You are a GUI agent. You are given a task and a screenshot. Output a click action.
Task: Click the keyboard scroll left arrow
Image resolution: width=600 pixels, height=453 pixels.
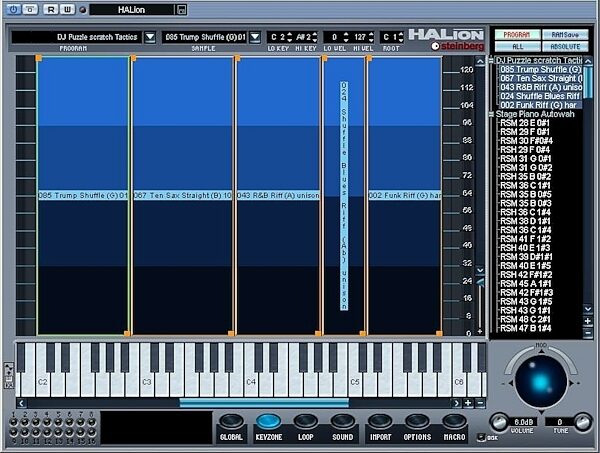click(21, 403)
